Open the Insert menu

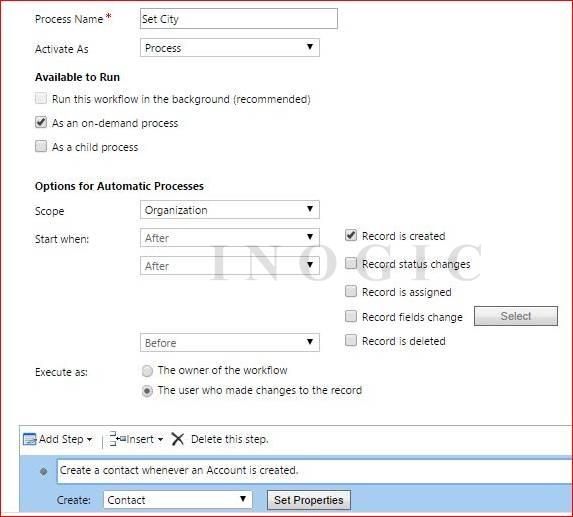(136, 439)
